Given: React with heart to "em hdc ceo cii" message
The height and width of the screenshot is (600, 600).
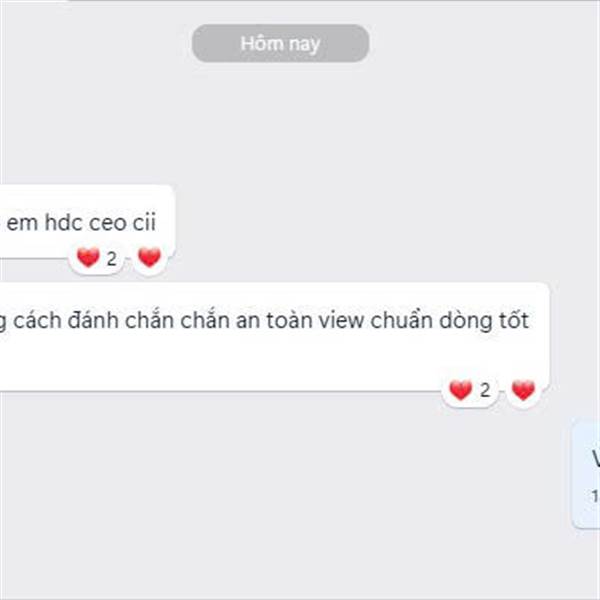Looking at the screenshot, I should tap(149, 258).
